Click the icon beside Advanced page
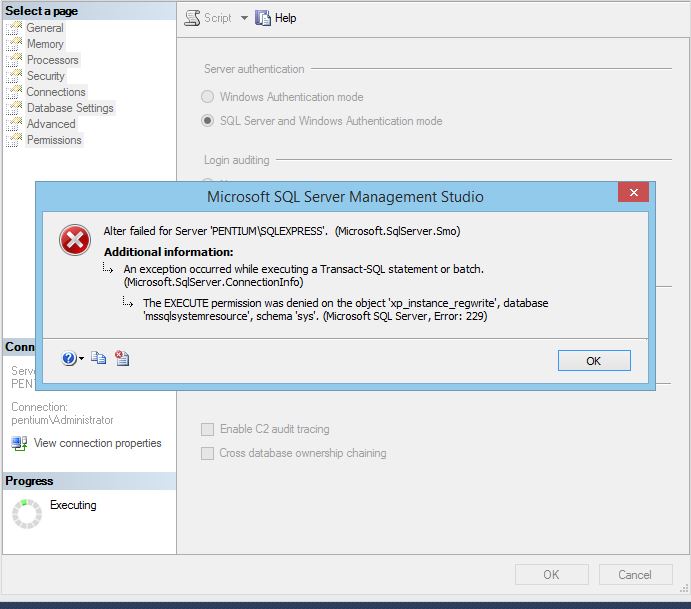This screenshot has width=691, height=609. (14, 124)
